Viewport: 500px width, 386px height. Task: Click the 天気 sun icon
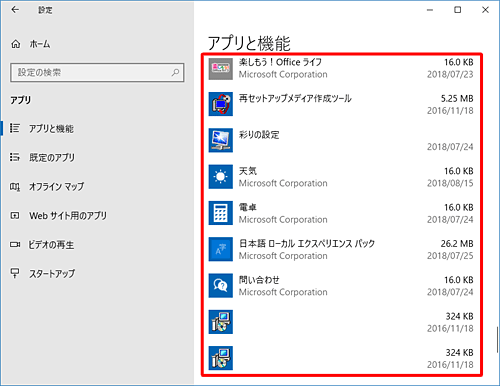pos(221,177)
